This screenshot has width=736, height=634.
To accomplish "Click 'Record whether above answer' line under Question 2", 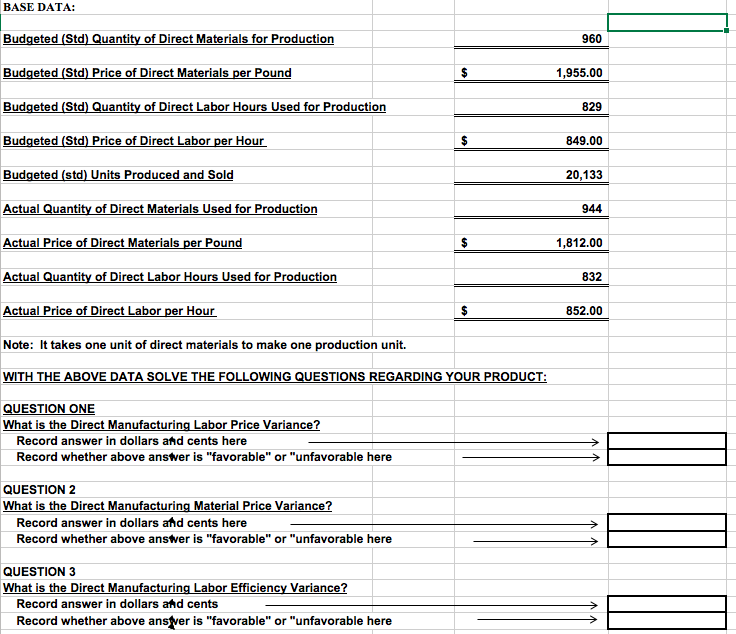I will point(204,539).
